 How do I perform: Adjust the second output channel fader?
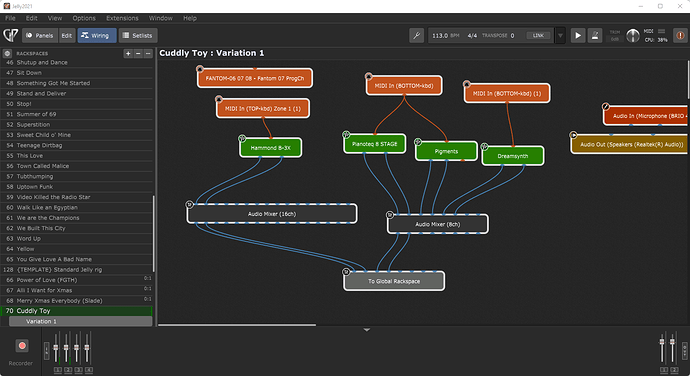click(672, 342)
